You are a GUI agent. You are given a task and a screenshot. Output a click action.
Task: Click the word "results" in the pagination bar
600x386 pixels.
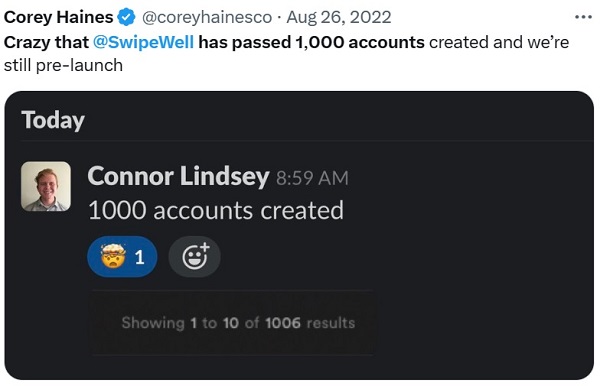pos(331,323)
